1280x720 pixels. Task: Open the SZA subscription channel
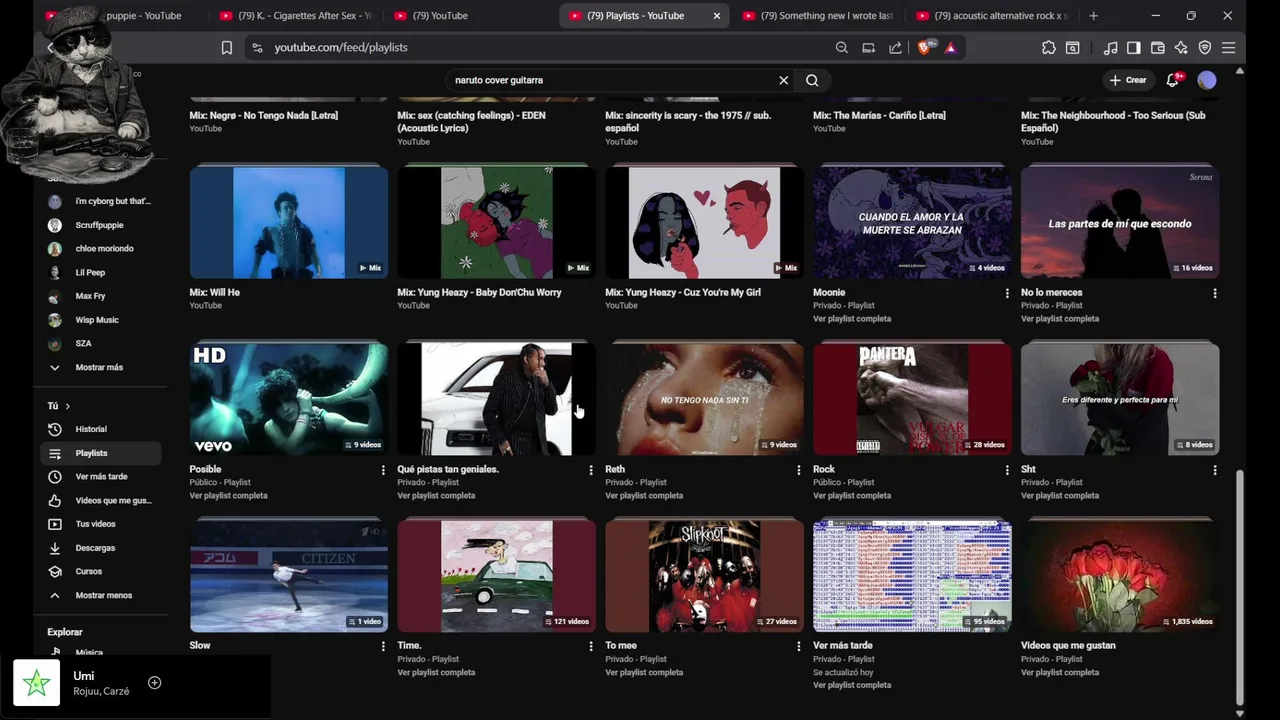pyautogui.click(x=98, y=343)
